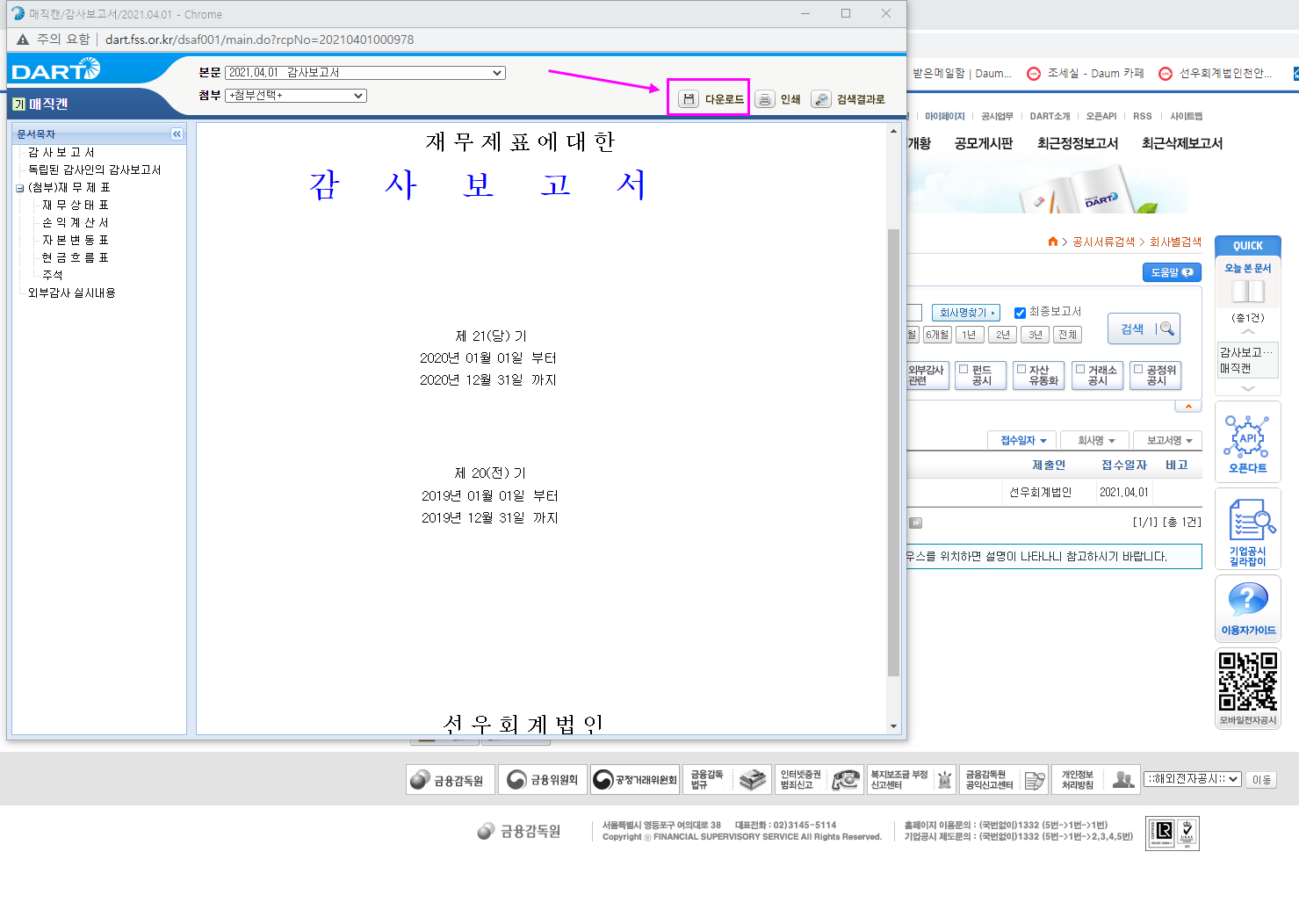The image size is (1299, 924).
Task: Open 독립된 감사인의 감사보고서 in the tree
Action: [95, 170]
